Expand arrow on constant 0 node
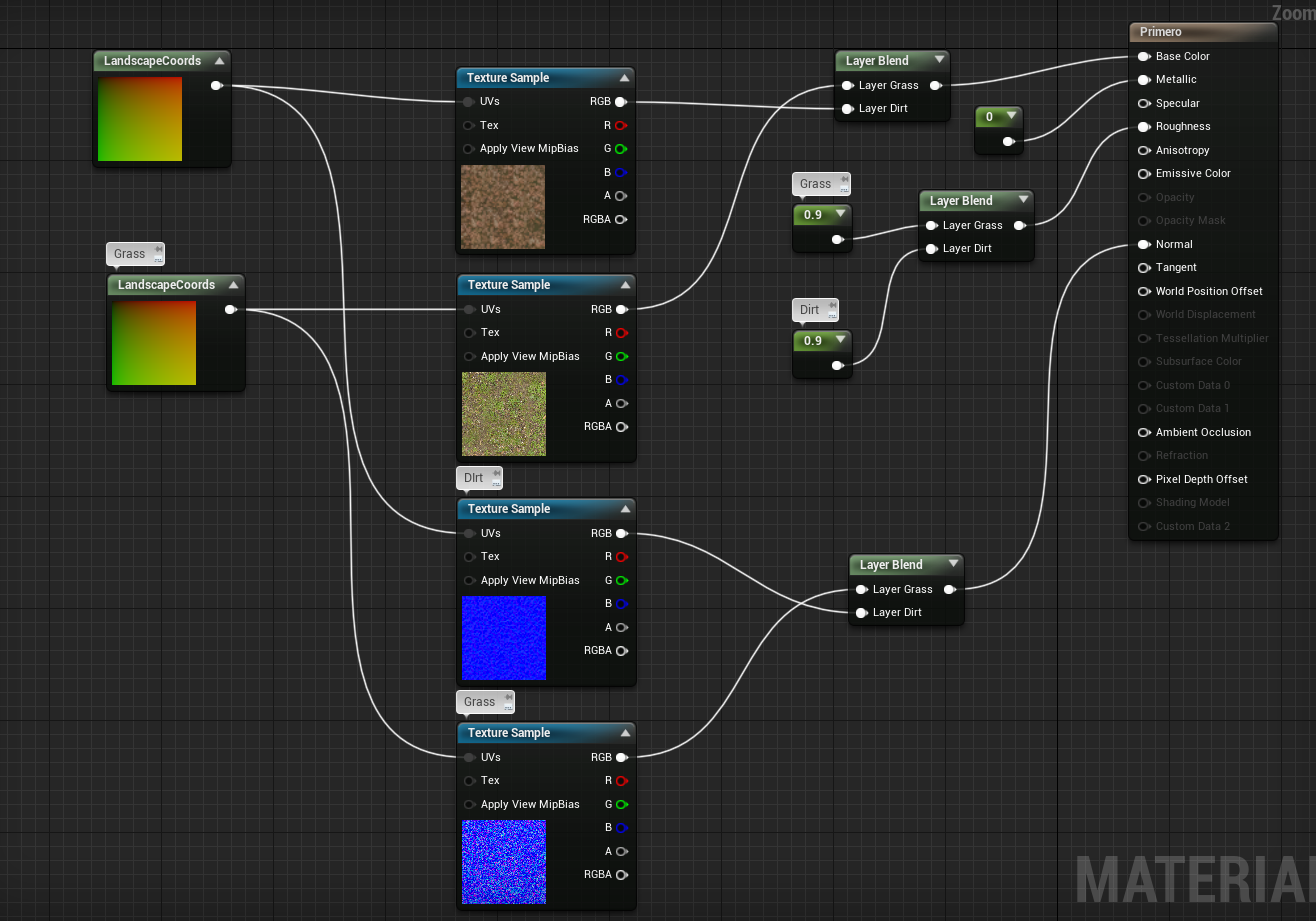The image size is (1316, 921). (x=1010, y=117)
